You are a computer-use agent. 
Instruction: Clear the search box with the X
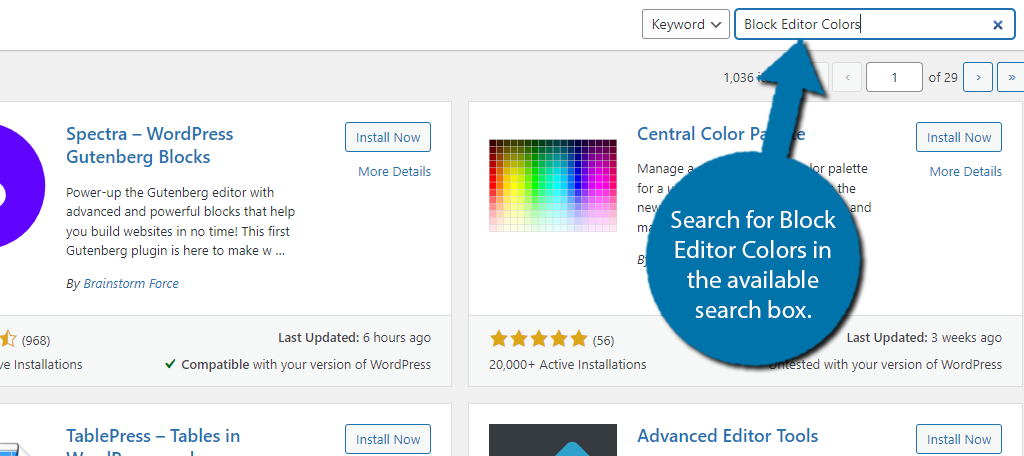point(997,25)
